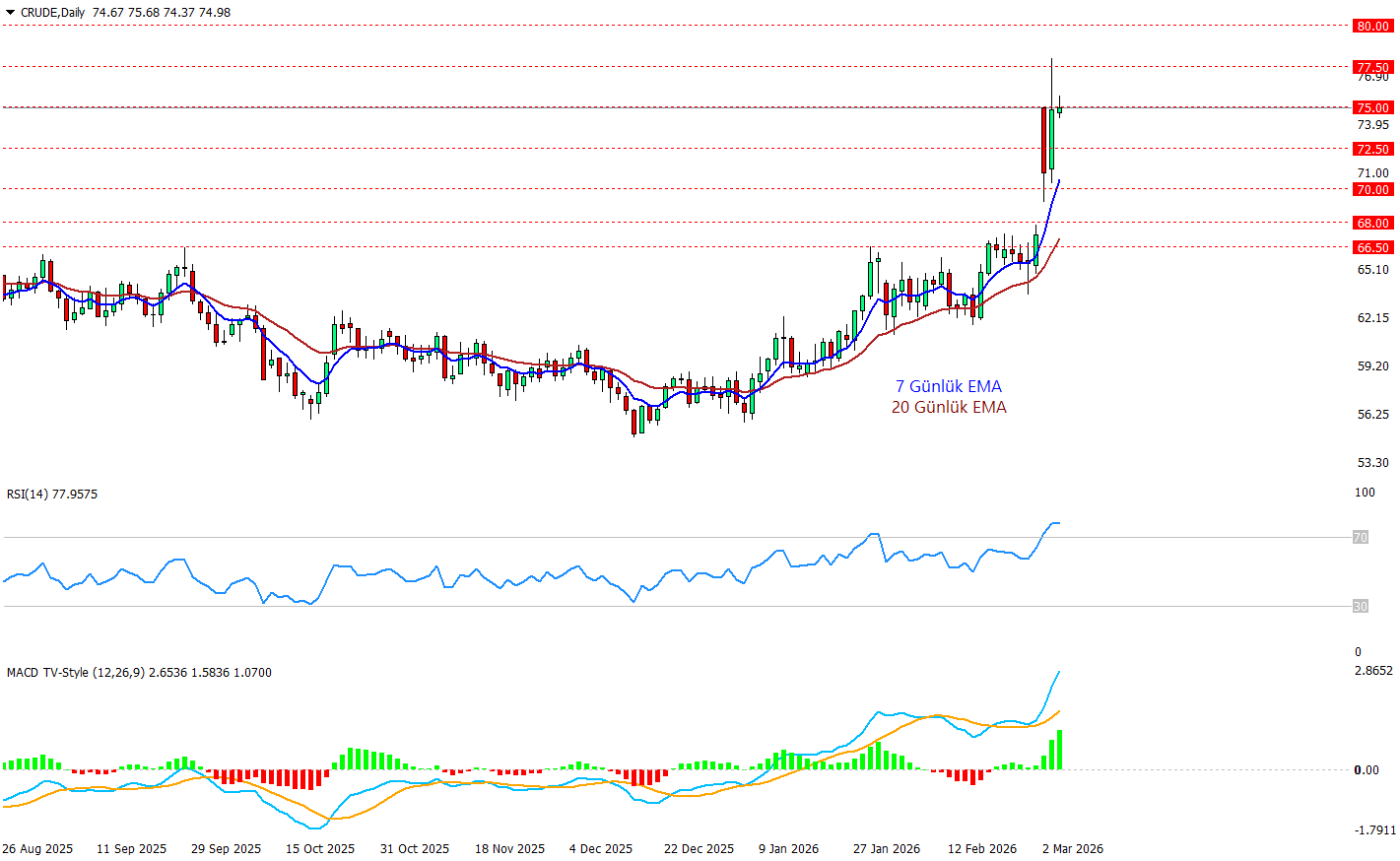Image resolution: width=1400 pixels, height=861 pixels.
Task: Select the 80.00 red price label
Action: click(x=1372, y=27)
